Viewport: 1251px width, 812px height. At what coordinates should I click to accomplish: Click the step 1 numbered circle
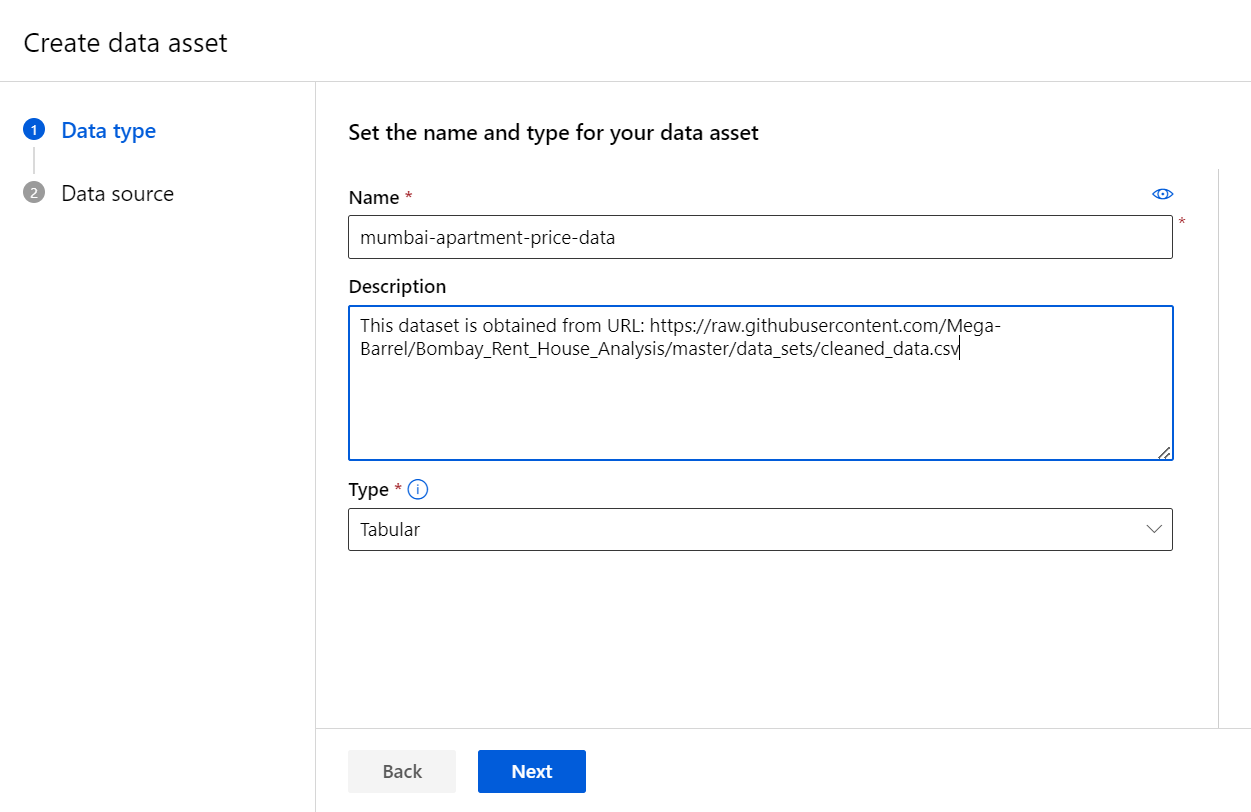click(x=34, y=130)
